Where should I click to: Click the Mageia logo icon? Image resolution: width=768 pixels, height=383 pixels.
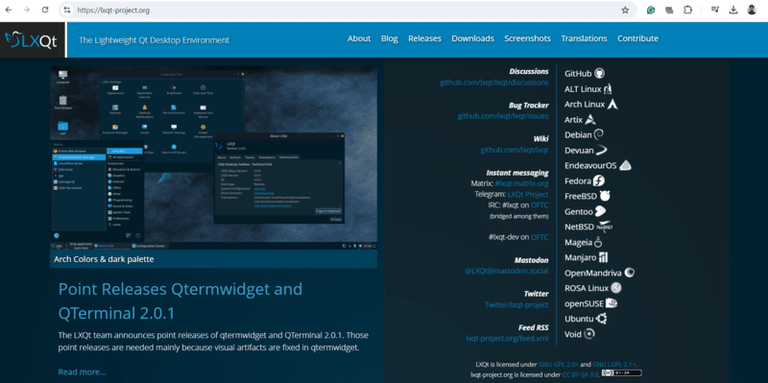point(598,242)
